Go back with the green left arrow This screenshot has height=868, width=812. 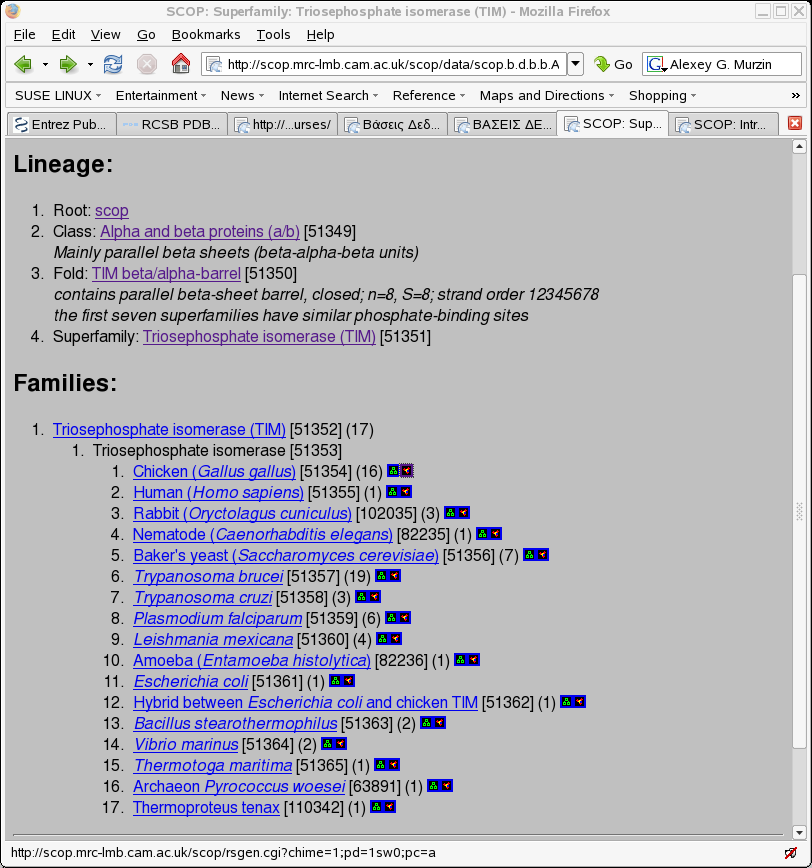(23, 64)
